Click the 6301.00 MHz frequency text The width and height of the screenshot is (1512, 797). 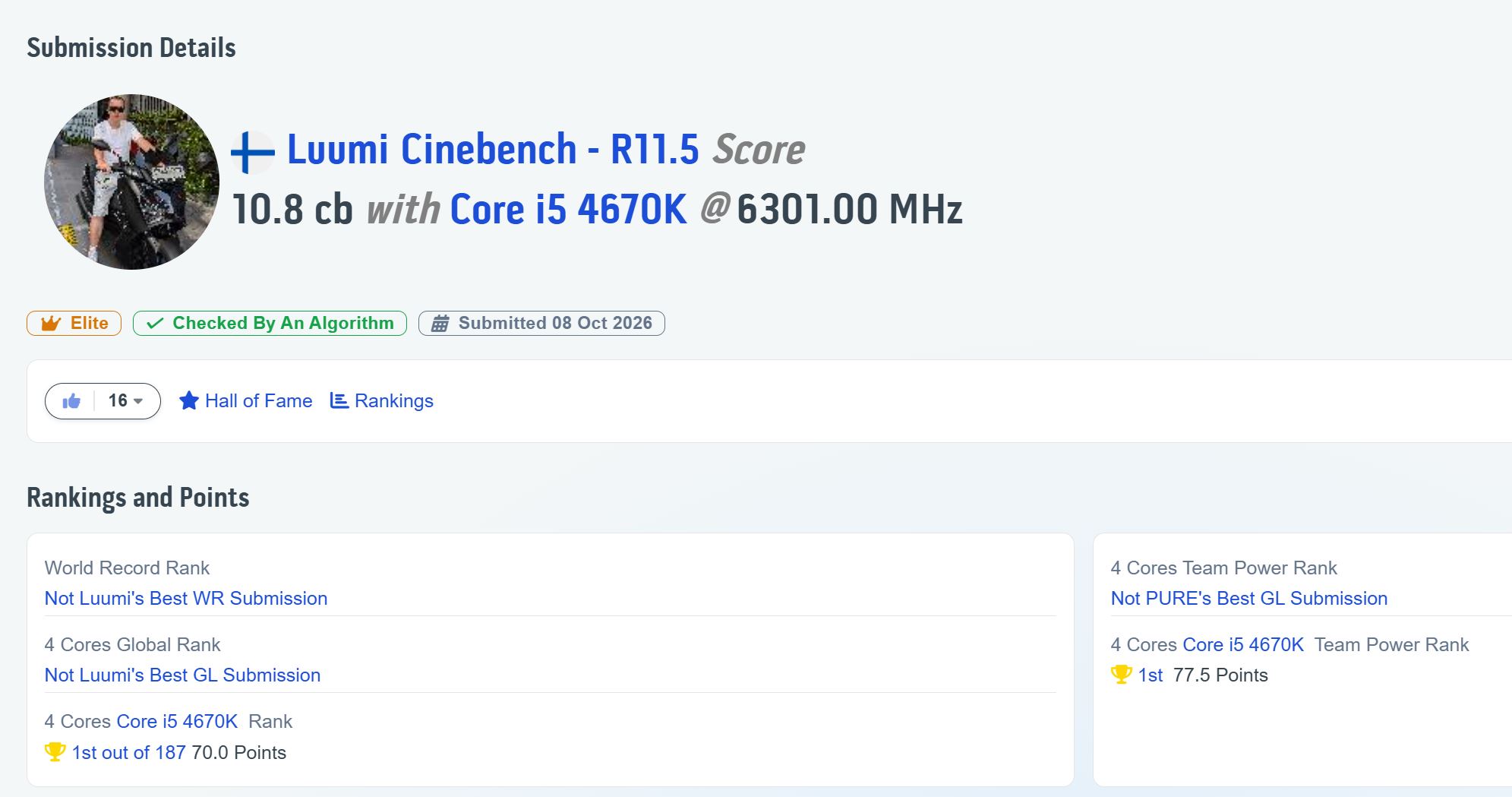[x=850, y=210]
